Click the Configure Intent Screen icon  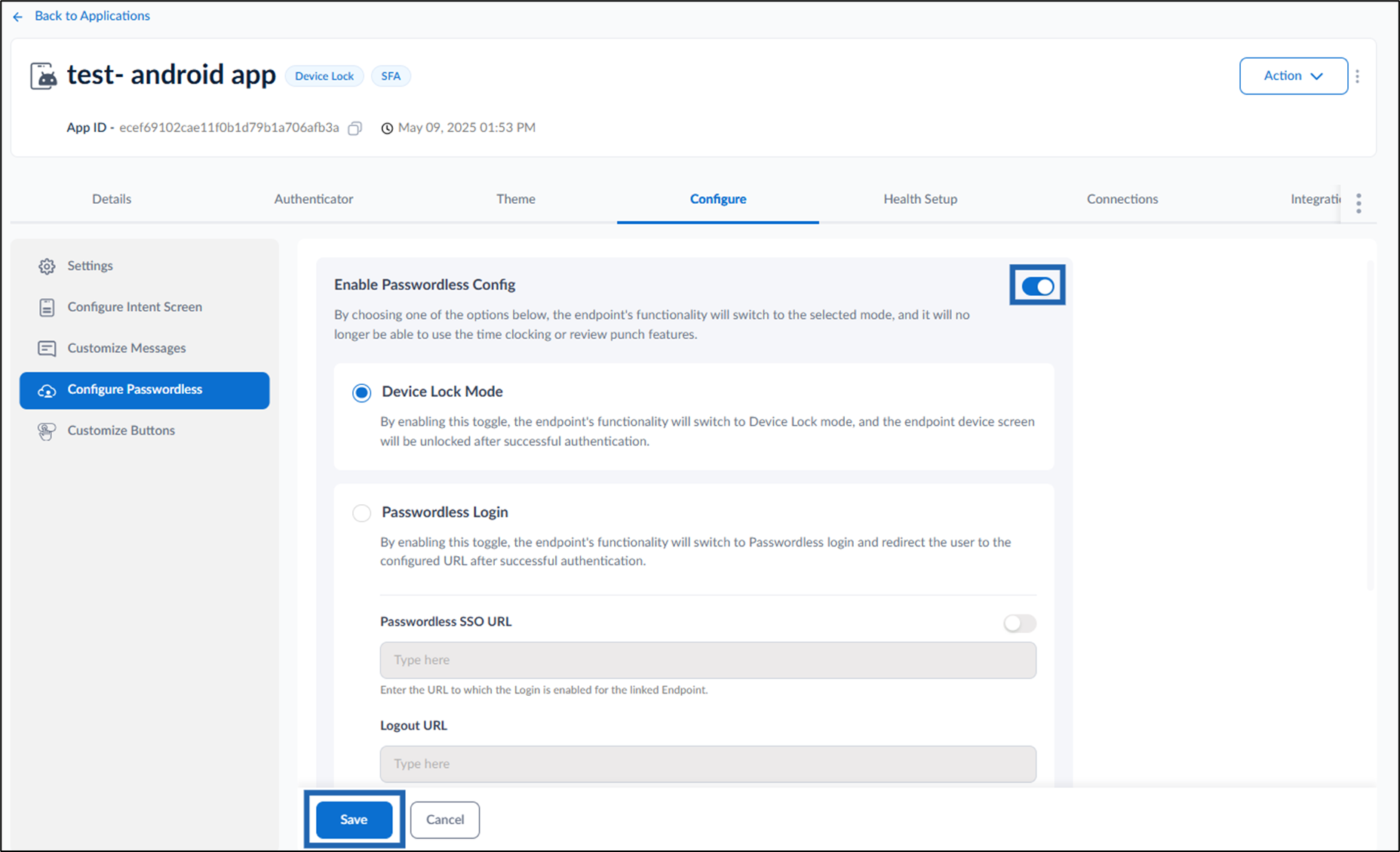47,308
